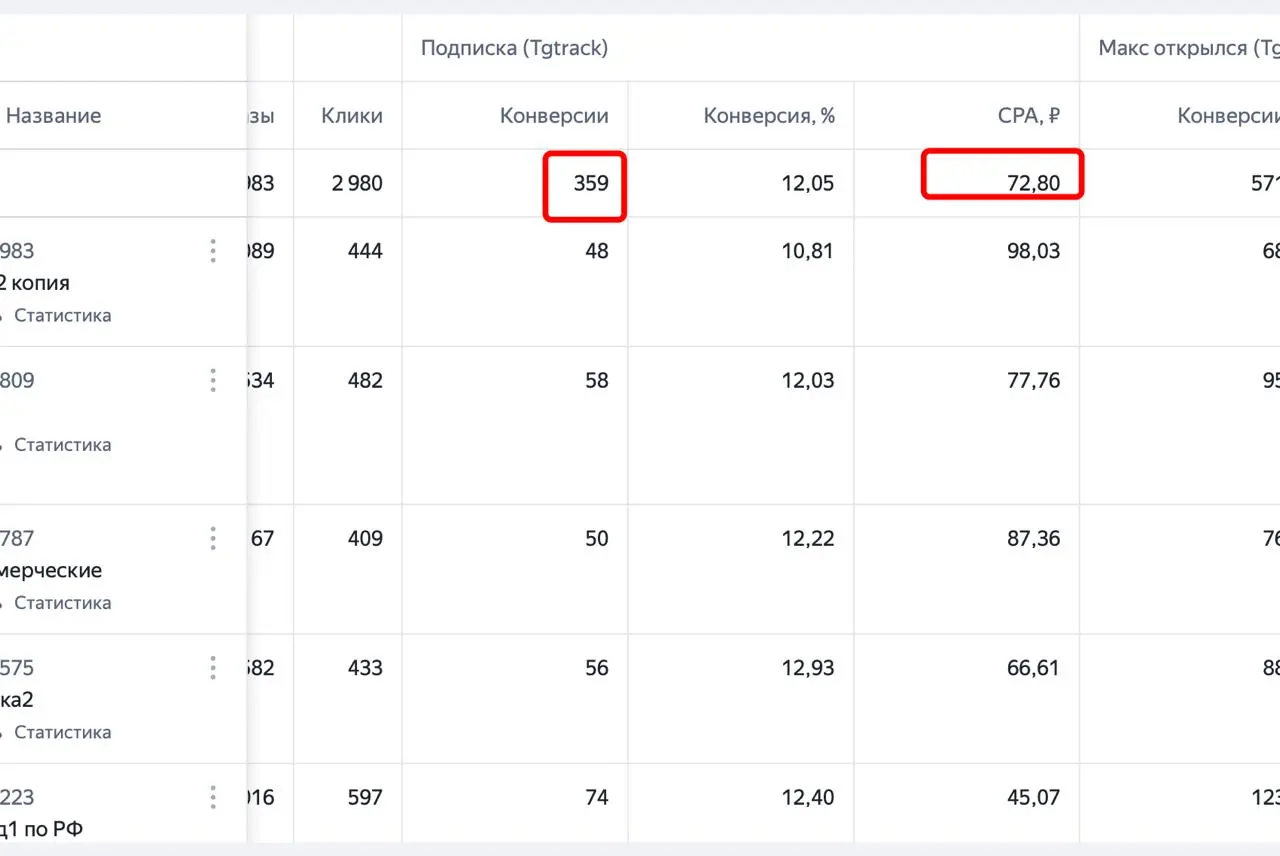Select the Подписка (Tgtrack) group header
The height and width of the screenshot is (856, 1280).
click(514, 48)
